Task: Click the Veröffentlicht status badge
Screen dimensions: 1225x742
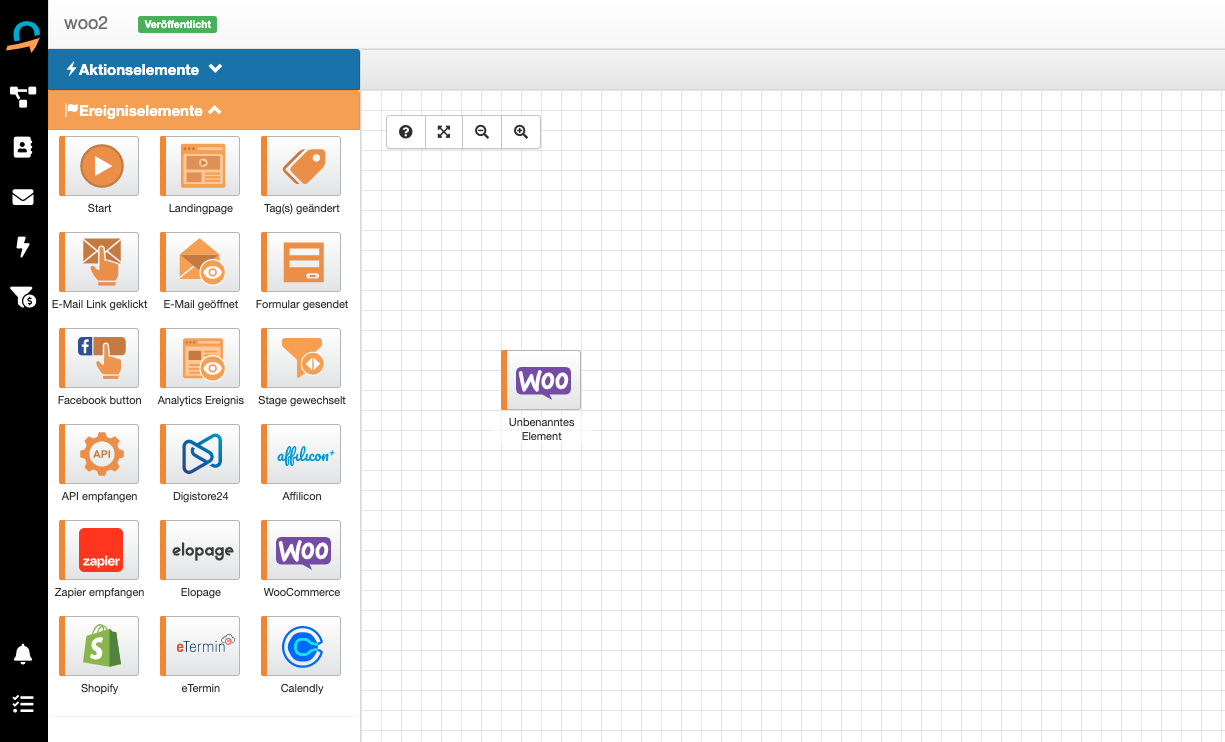Action: pyautogui.click(x=177, y=24)
